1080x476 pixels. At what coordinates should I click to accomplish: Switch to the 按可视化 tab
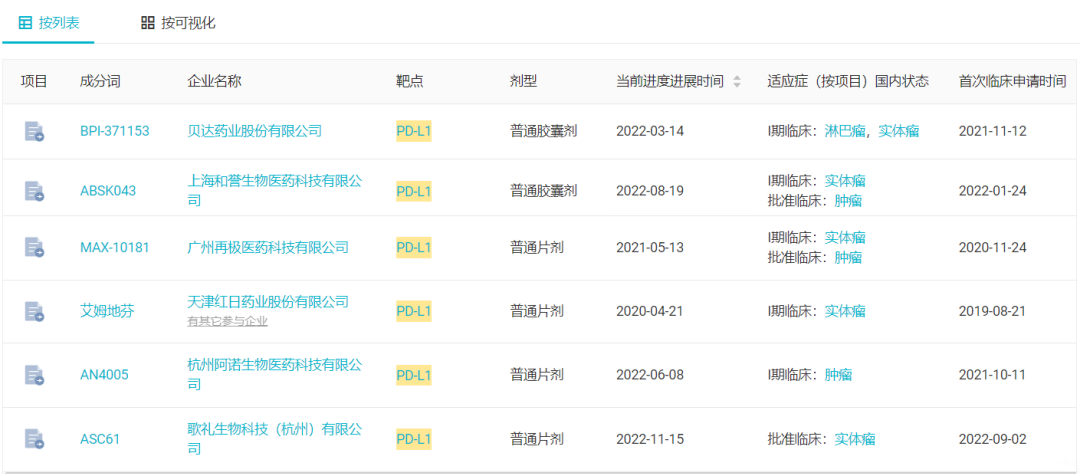(x=178, y=23)
